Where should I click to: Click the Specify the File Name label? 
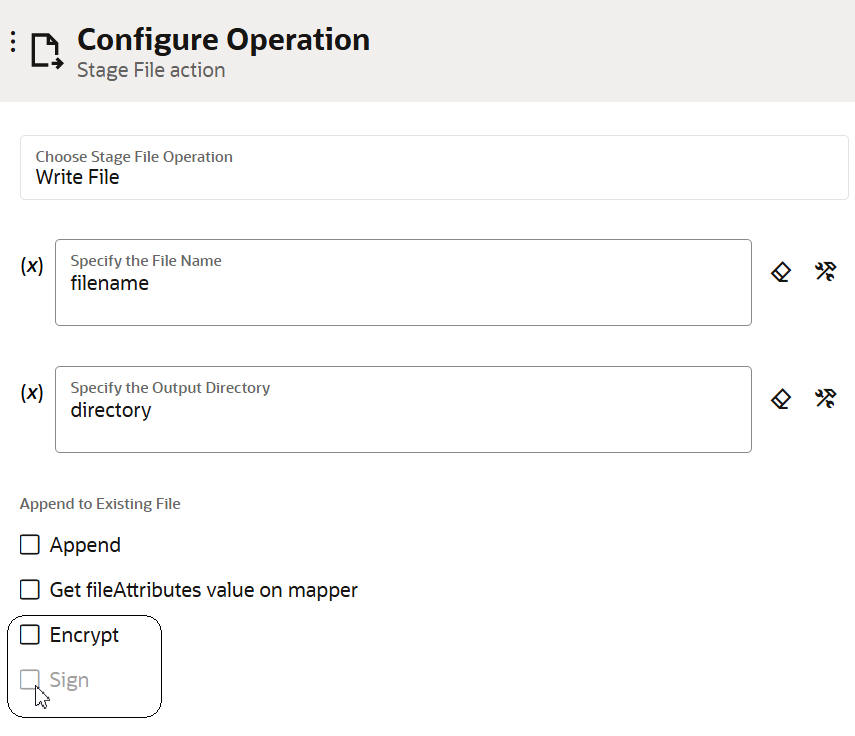(x=146, y=261)
